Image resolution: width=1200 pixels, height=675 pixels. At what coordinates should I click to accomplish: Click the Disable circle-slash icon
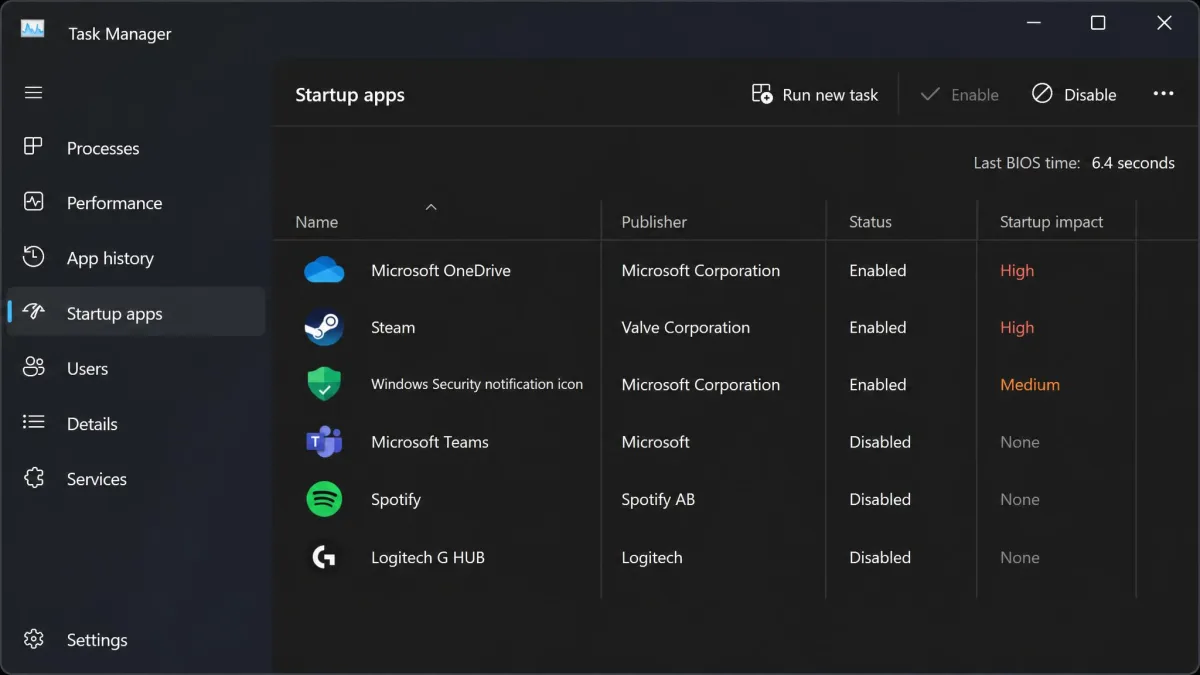point(1042,94)
